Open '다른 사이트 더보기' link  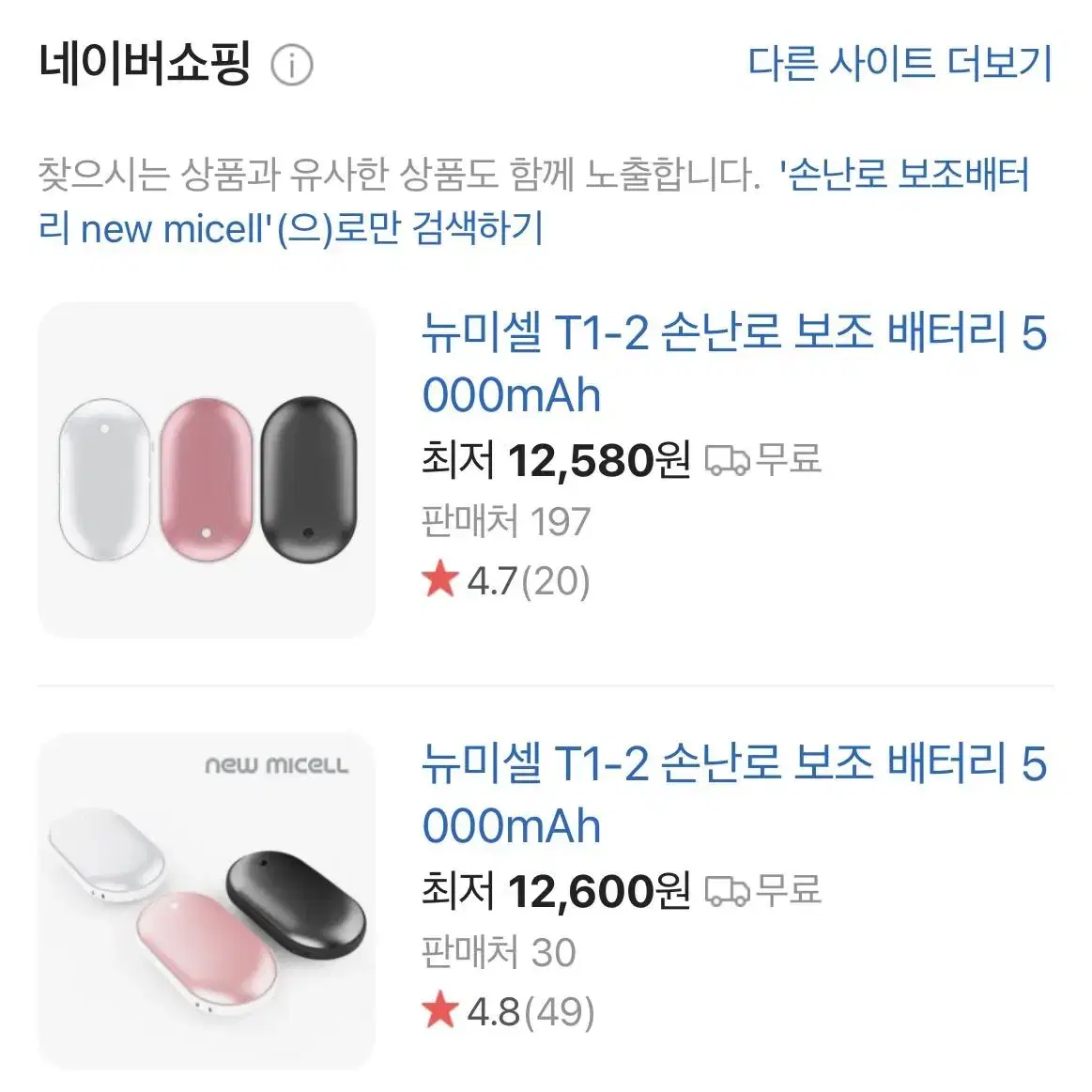tap(900, 63)
